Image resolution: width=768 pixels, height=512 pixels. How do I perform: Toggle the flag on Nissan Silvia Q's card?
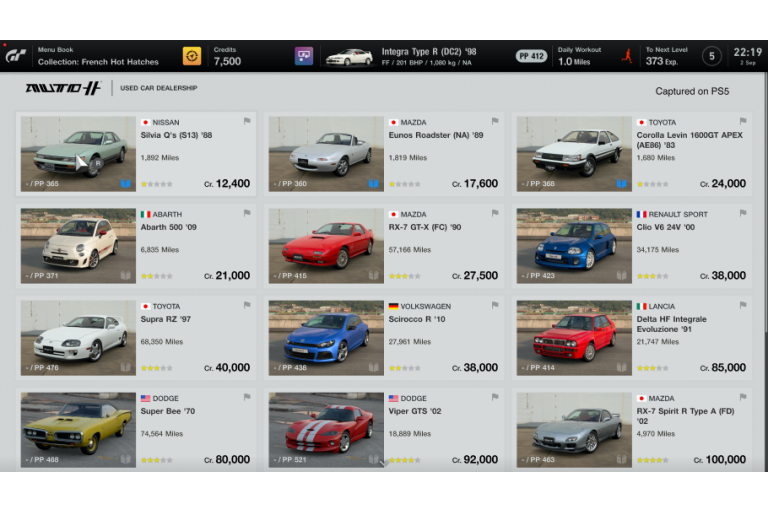click(247, 121)
